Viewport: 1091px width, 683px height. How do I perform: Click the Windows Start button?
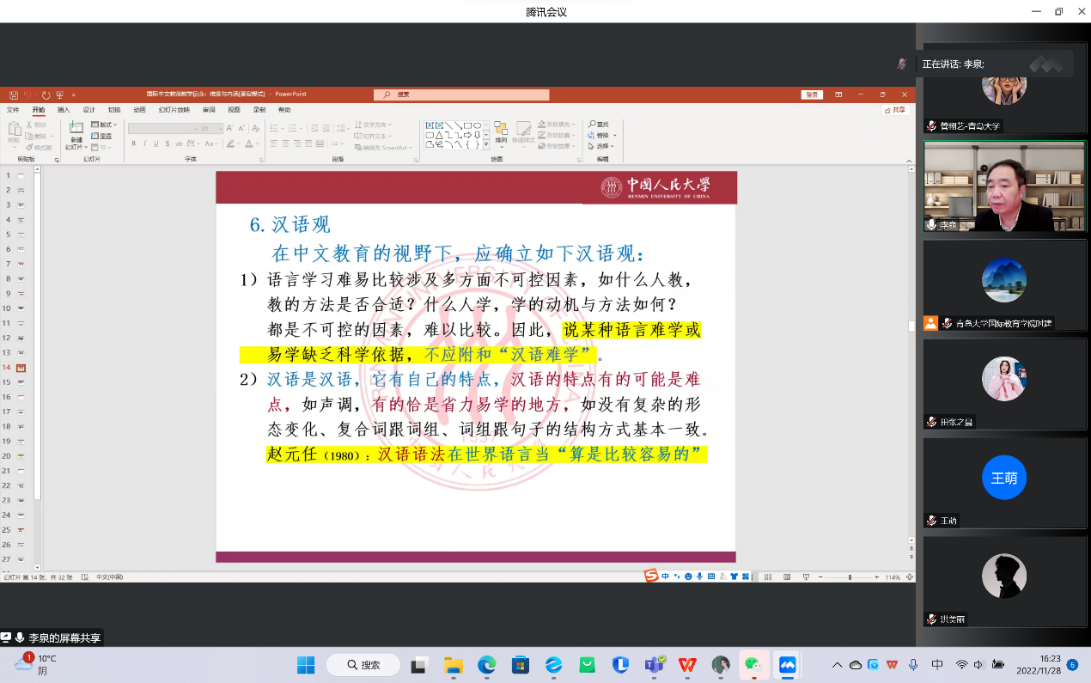[306, 665]
